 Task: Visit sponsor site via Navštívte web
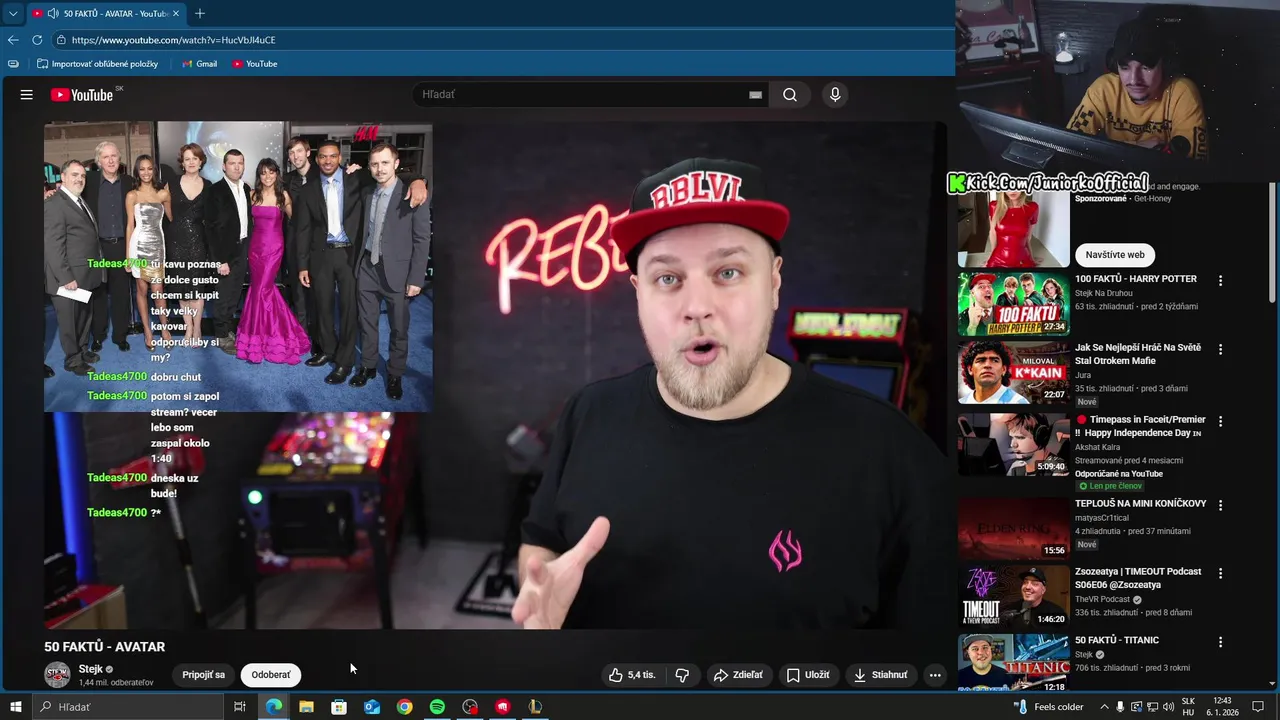[1115, 255]
